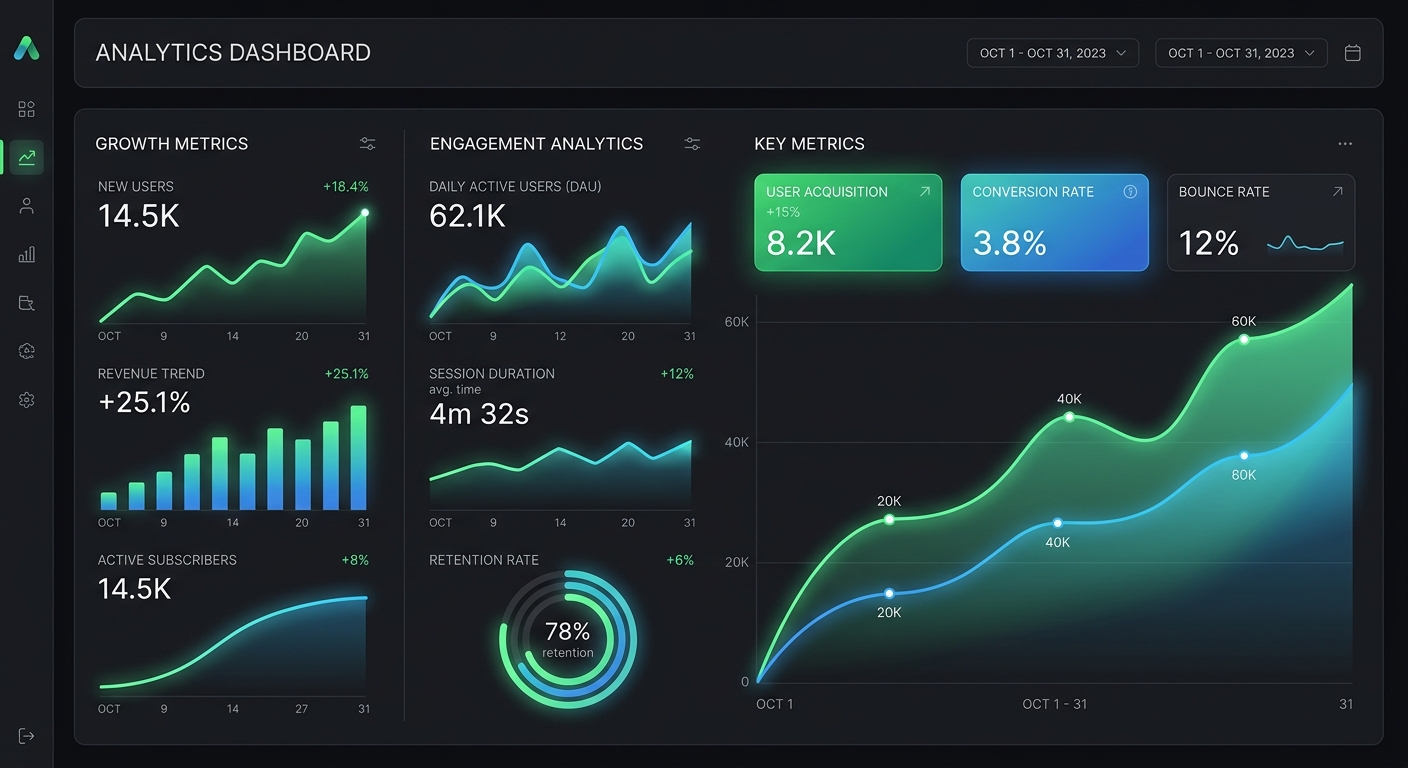Click the info icon on the Conversion Rate card
Screen dimensions: 1408x768
pyautogui.click(x=1130, y=191)
